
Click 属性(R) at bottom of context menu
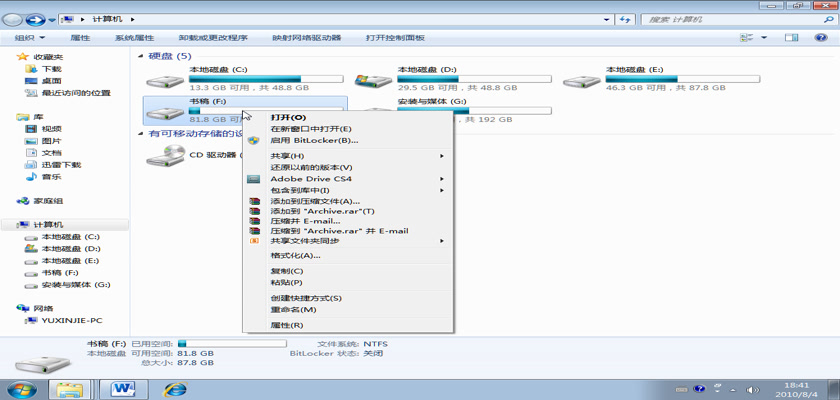pyautogui.click(x=286, y=325)
